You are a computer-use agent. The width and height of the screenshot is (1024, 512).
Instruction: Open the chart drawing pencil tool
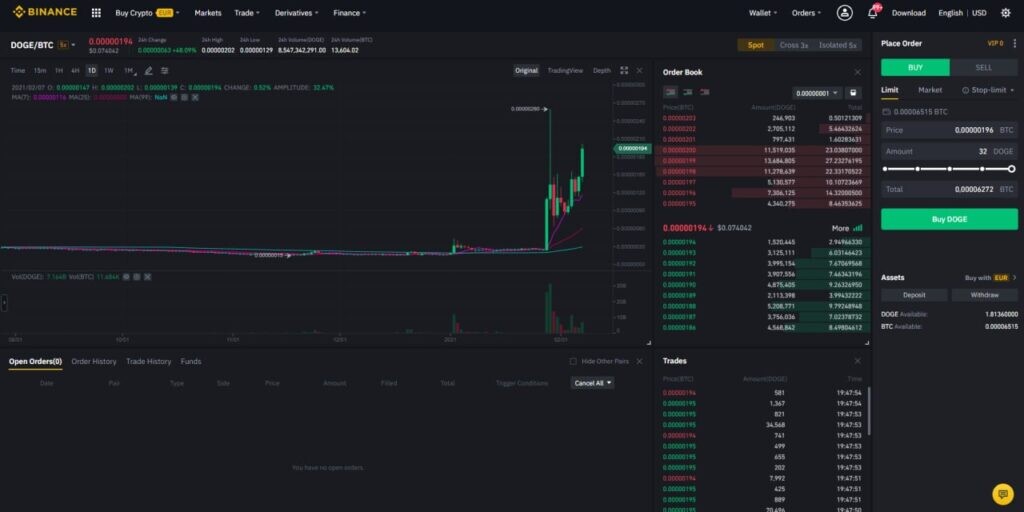pyautogui.click(x=148, y=71)
